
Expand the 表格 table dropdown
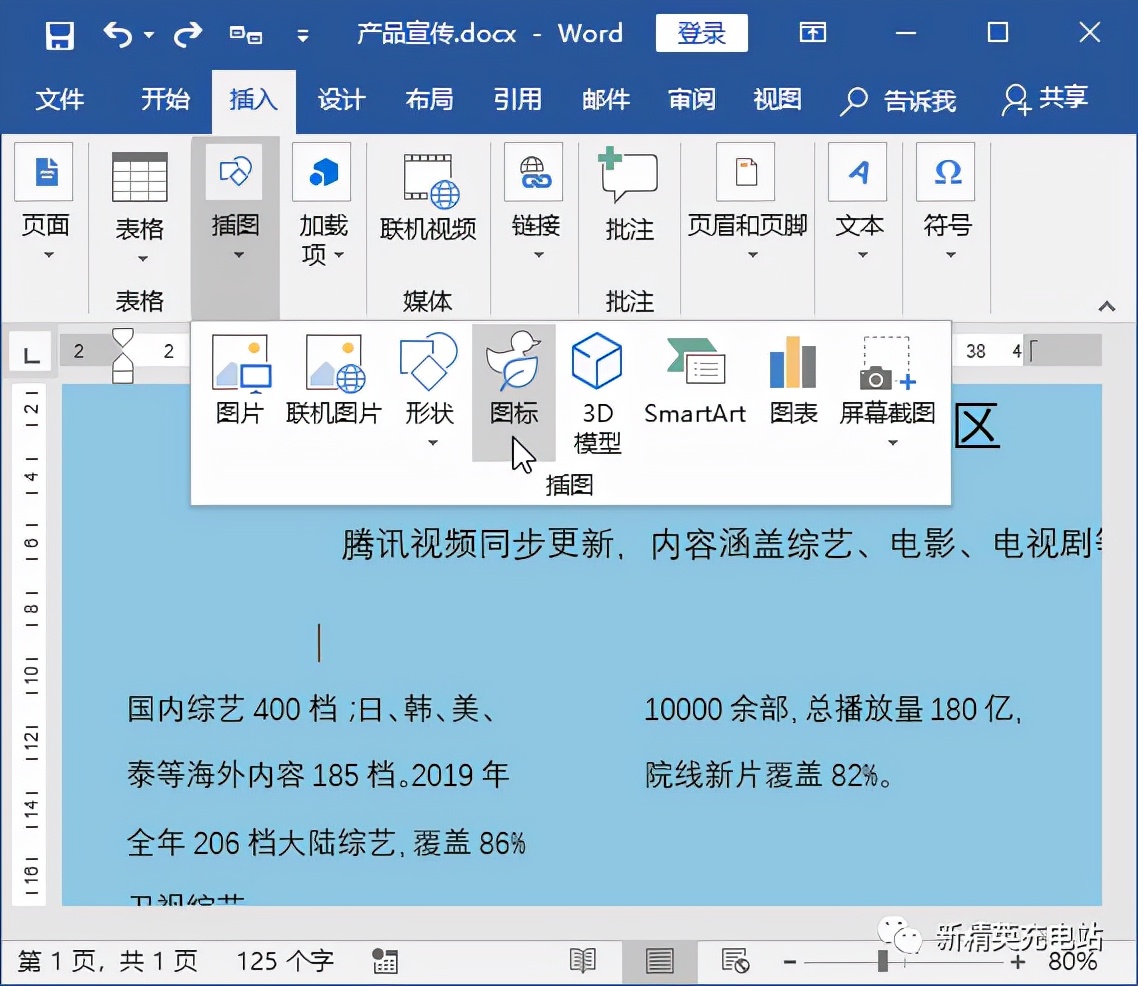tap(140, 258)
